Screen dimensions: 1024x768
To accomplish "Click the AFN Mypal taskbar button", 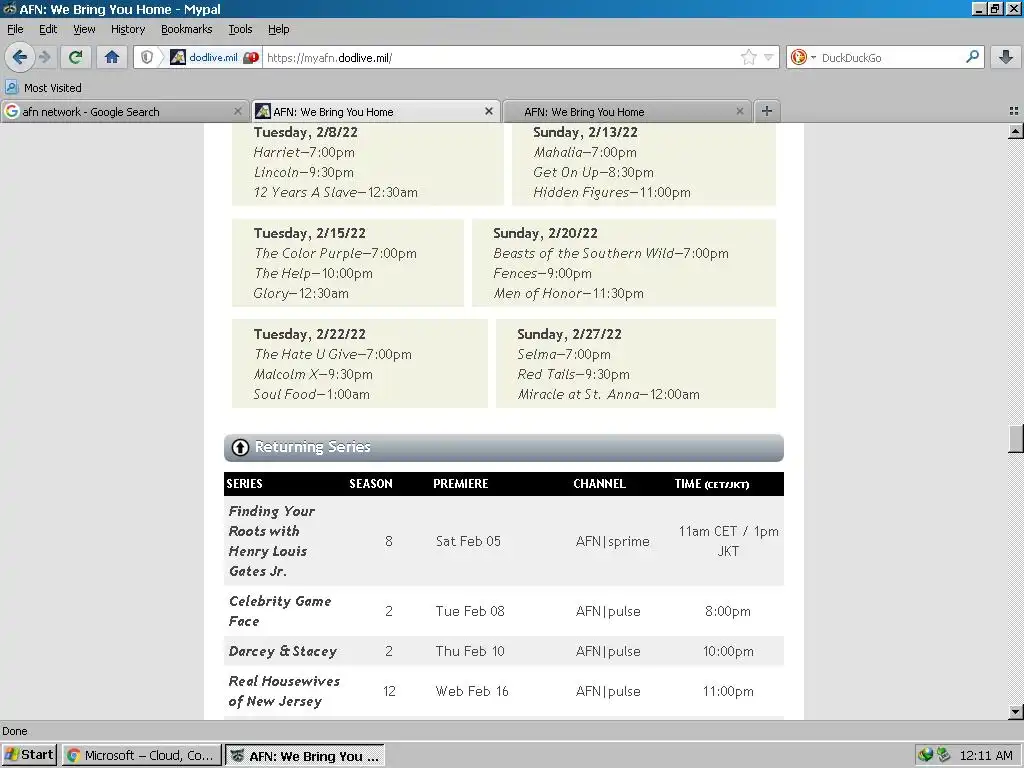I will (305, 756).
